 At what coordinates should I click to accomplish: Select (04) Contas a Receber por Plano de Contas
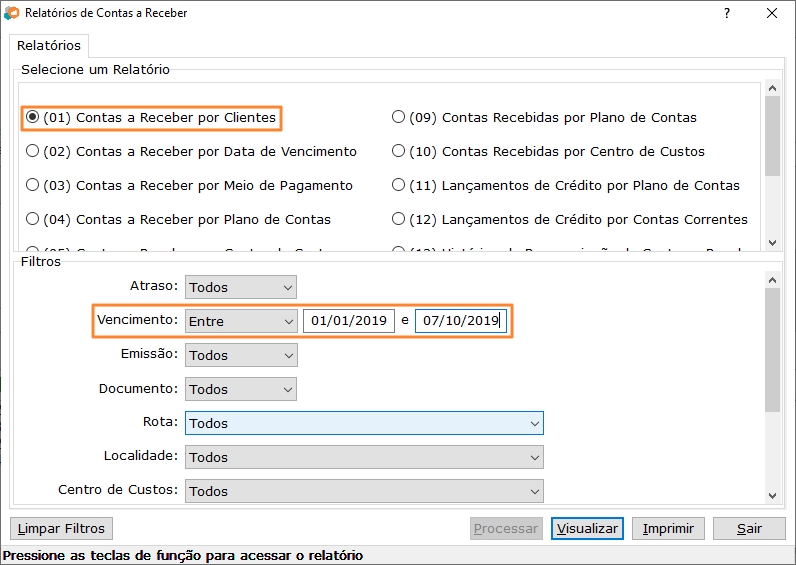click(x=178, y=219)
